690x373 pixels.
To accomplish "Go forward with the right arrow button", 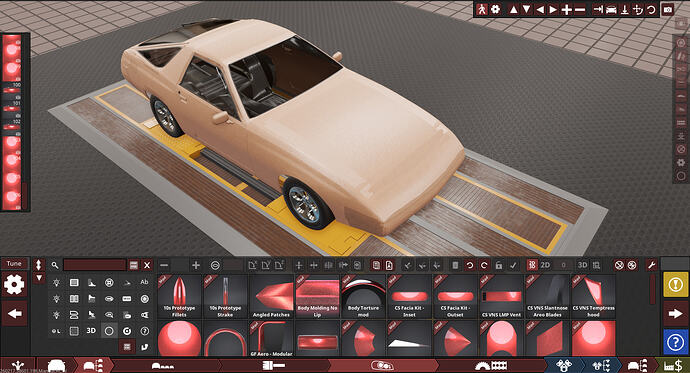I will point(675,313).
